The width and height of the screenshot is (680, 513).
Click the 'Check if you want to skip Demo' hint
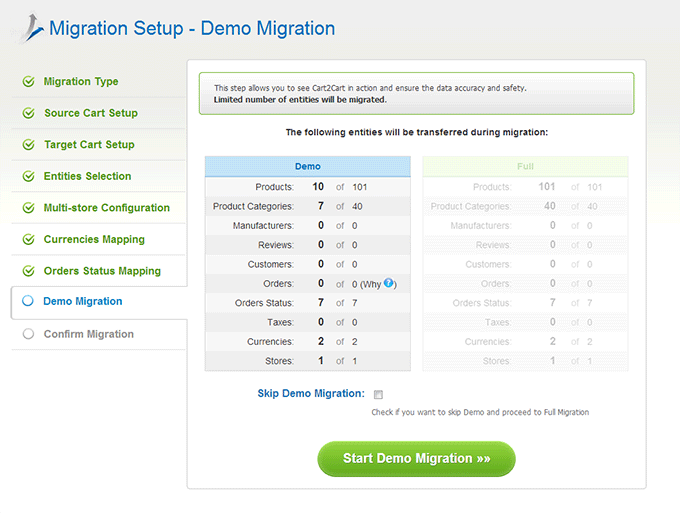pyautogui.click(x=480, y=412)
